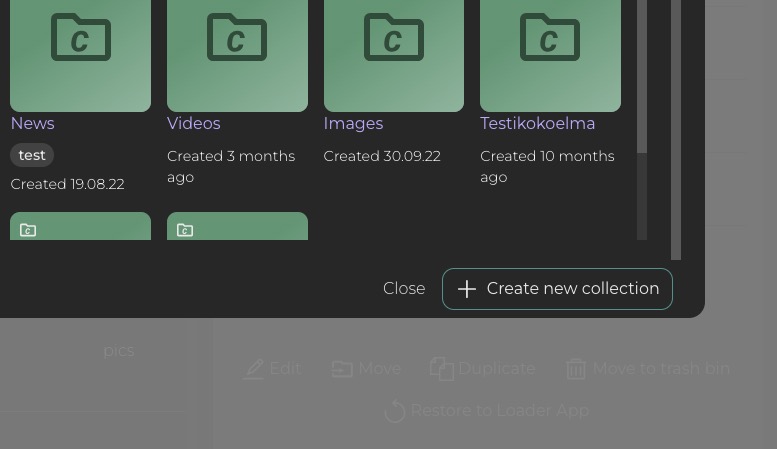Close the collection dialog via Close
This screenshot has width=777, height=449.
point(404,288)
